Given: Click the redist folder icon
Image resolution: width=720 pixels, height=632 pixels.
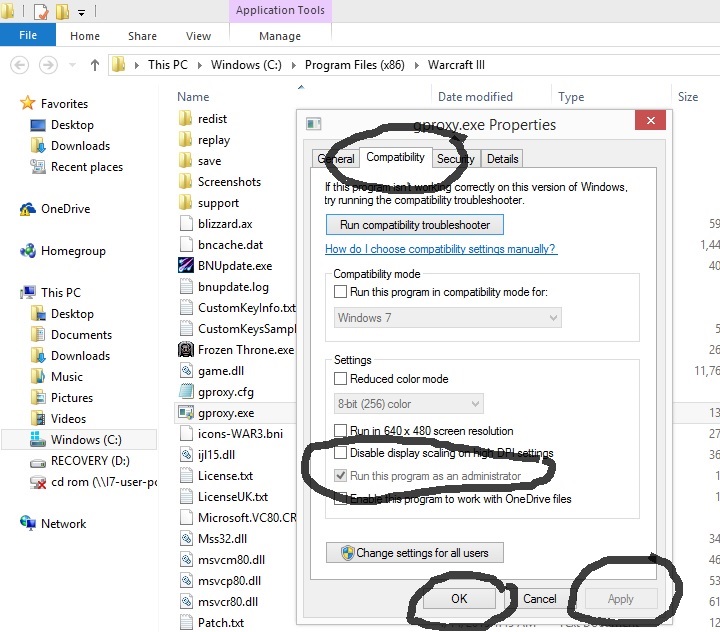Looking at the screenshot, I should point(185,118).
